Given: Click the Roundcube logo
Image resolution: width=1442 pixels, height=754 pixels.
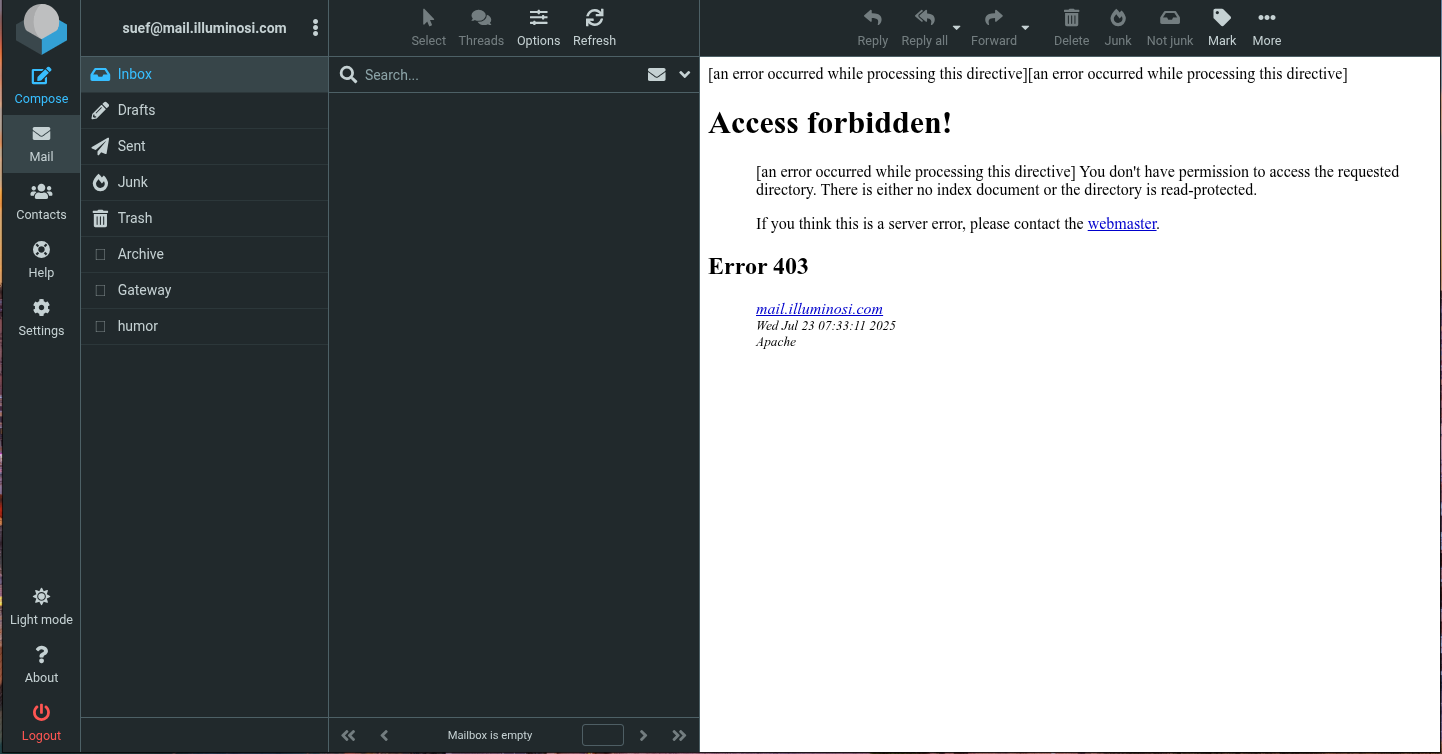Looking at the screenshot, I should click(x=41, y=29).
